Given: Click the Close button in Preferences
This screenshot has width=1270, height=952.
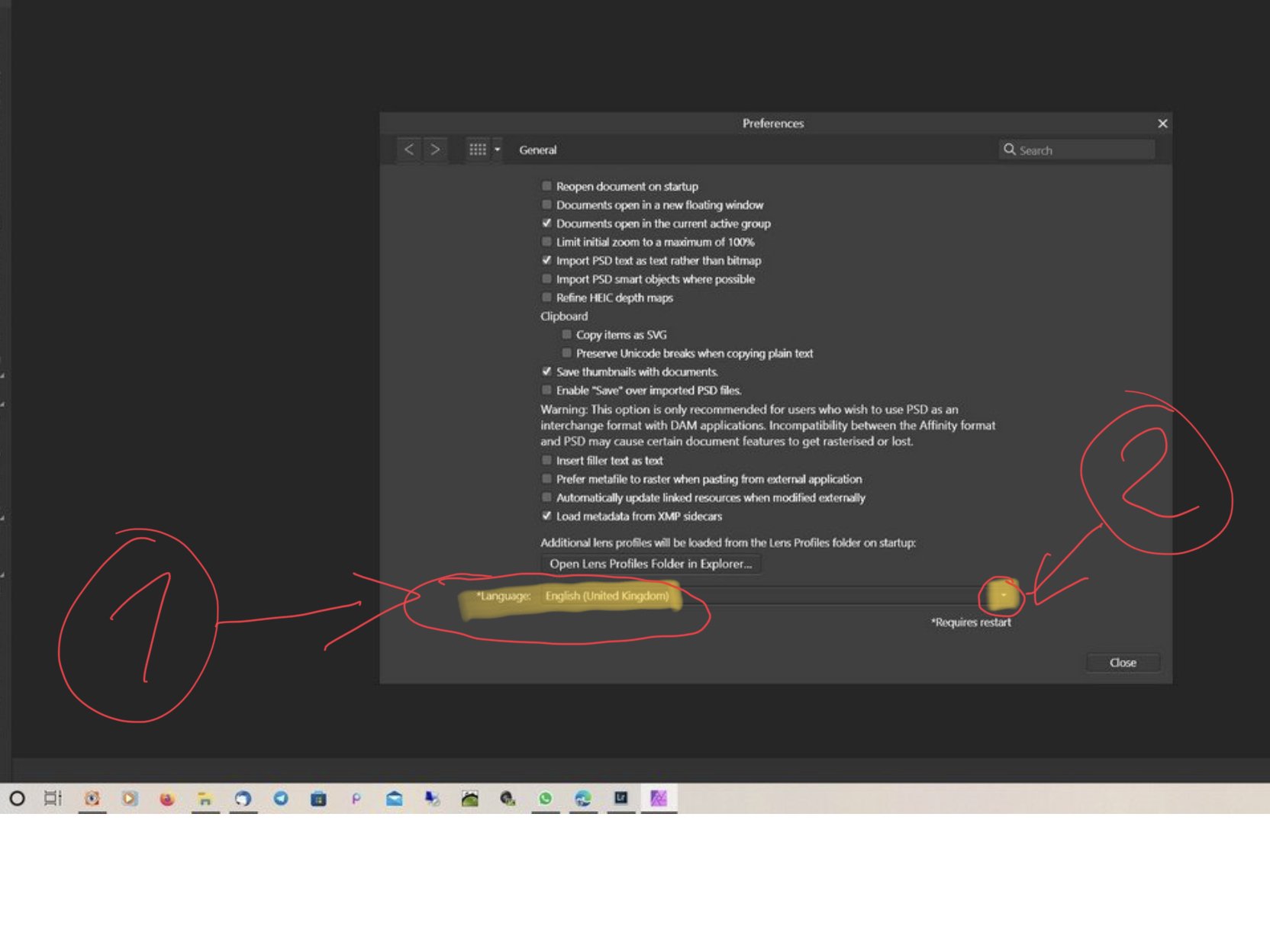Looking at the screenshot, I should point(1123,663).
